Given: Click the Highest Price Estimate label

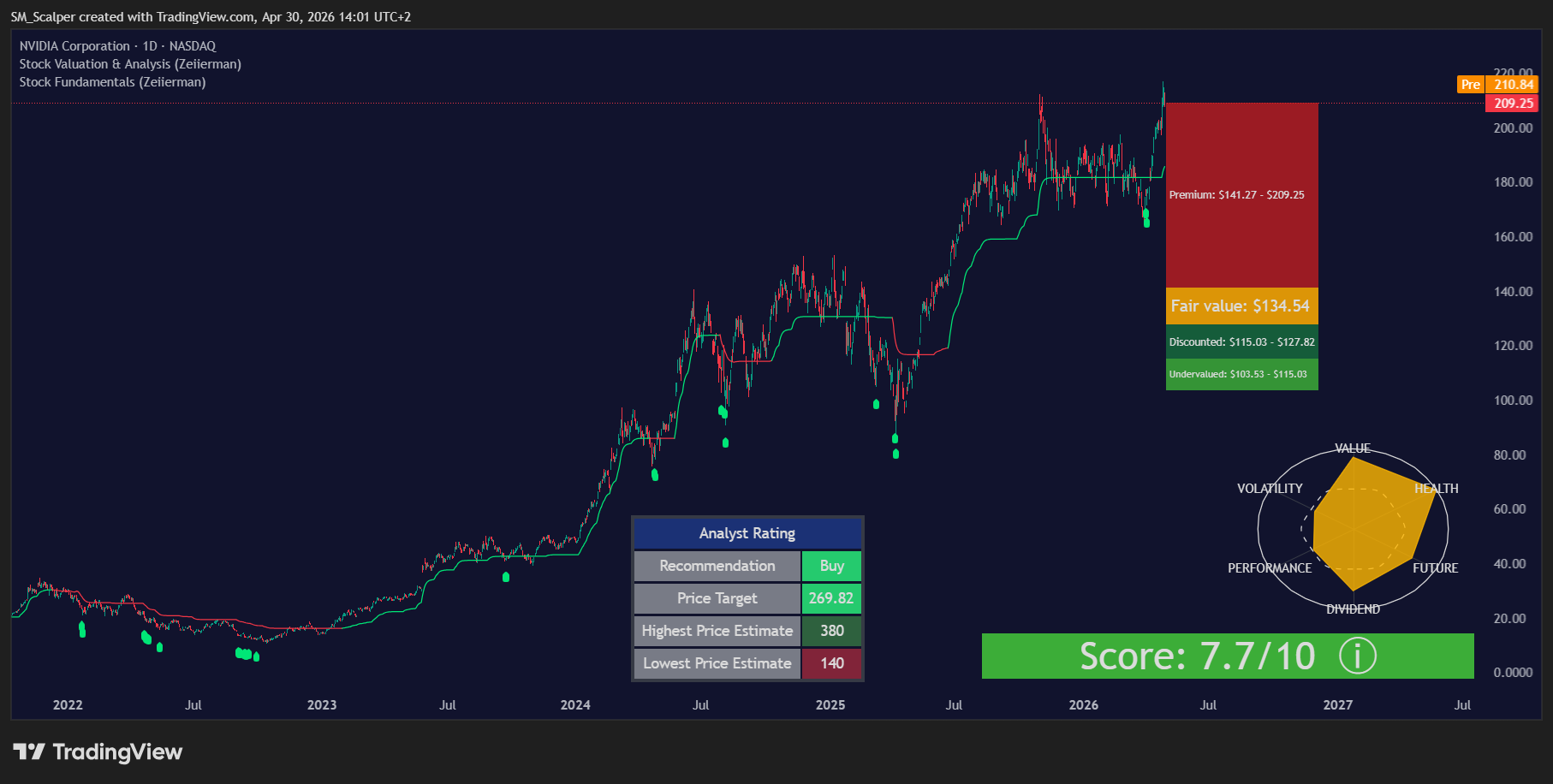Looking at the screenshot, I should [717, 631].
